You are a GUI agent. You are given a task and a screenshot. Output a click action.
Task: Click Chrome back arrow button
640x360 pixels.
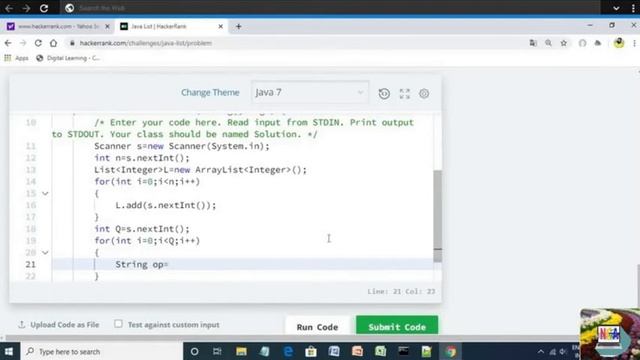click(8, 43)
